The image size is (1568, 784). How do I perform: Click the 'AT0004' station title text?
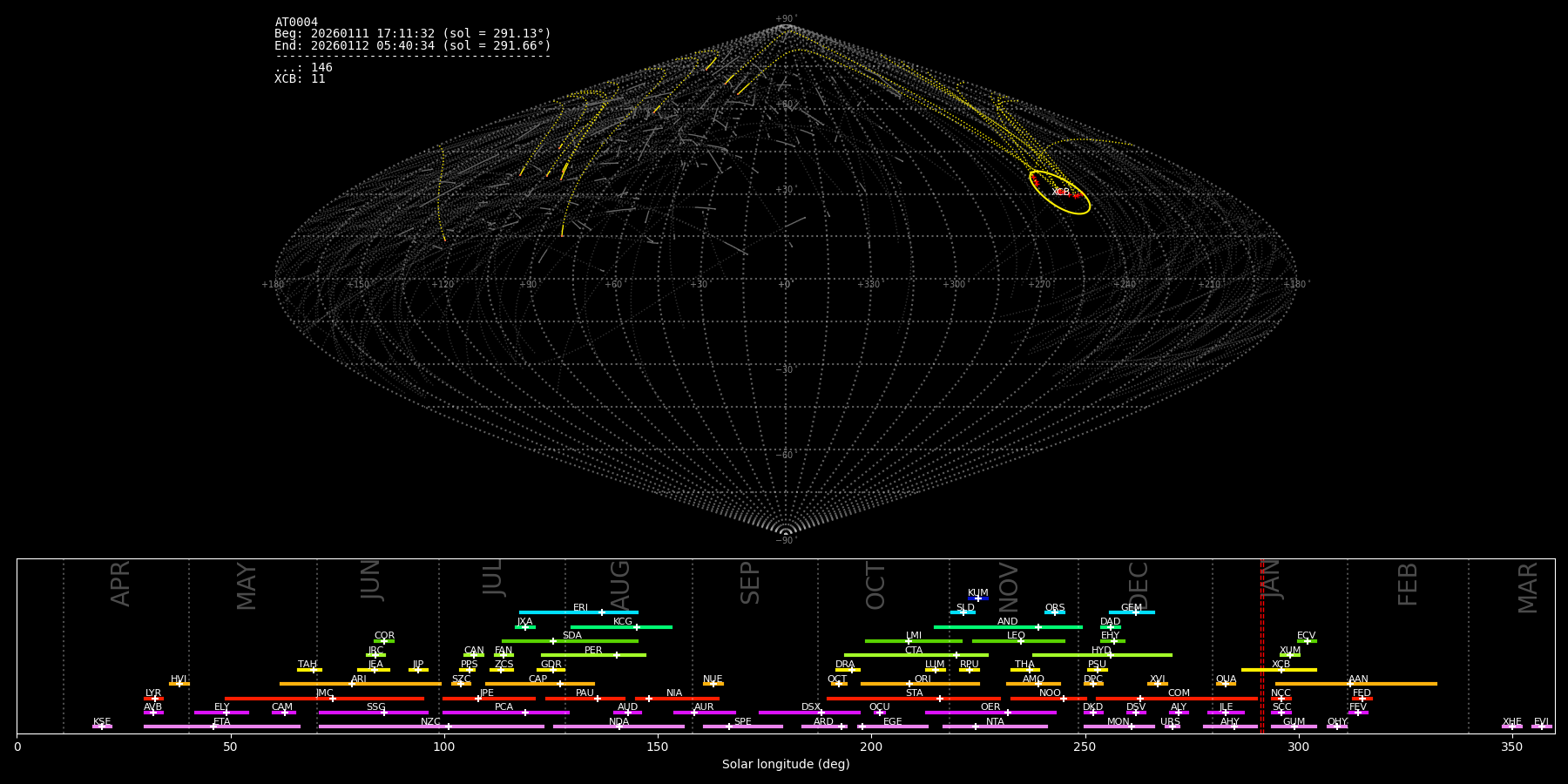coord(296,23)
